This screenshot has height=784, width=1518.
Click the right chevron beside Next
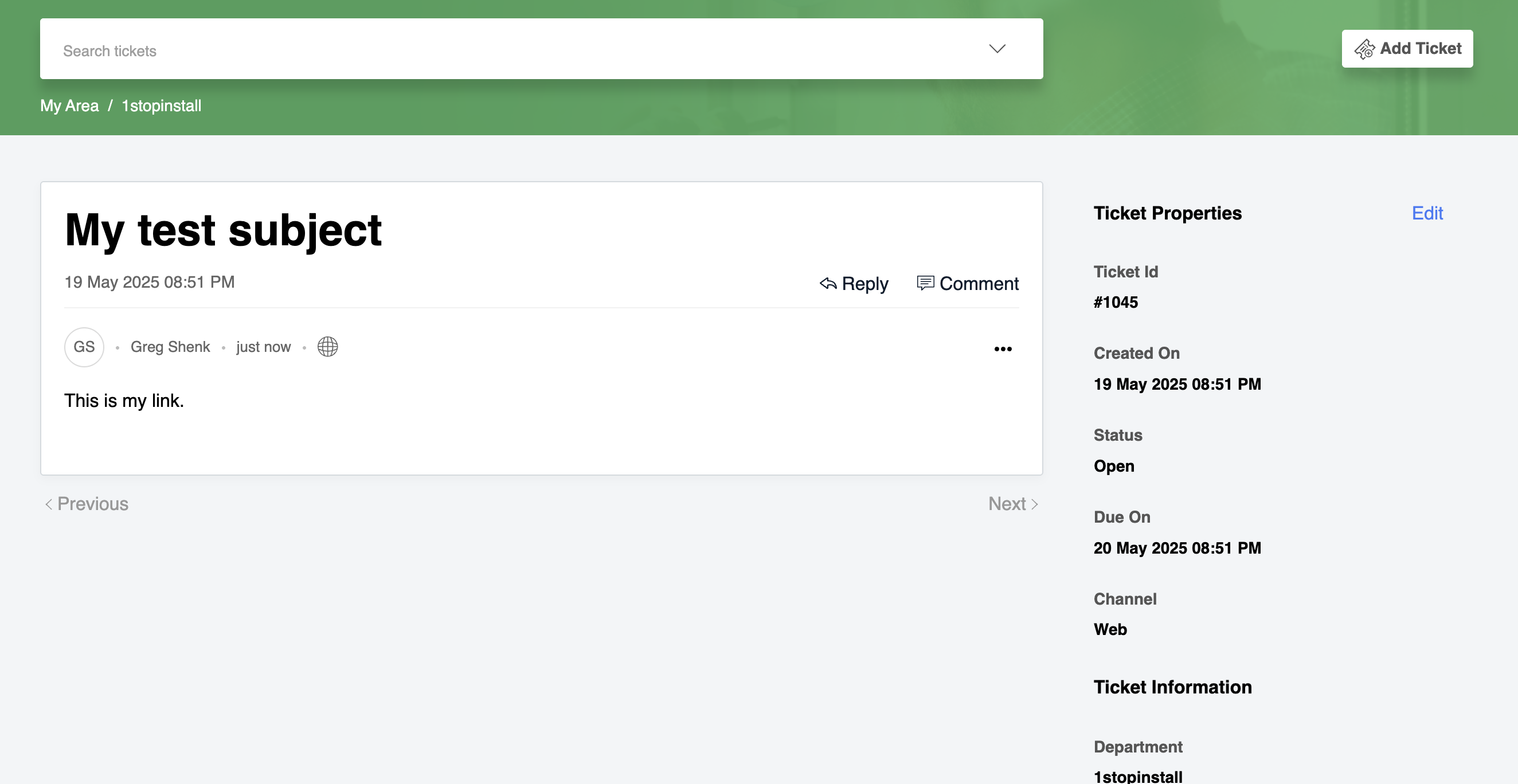tap(1034, 504)
